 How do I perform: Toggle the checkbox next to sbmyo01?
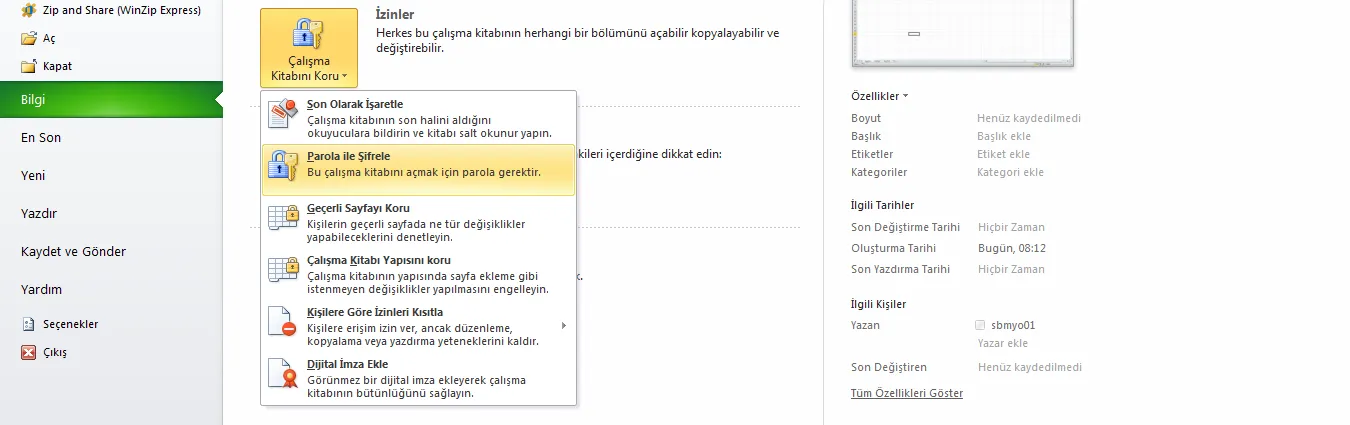pyautogui.click(x=980, y=325)
